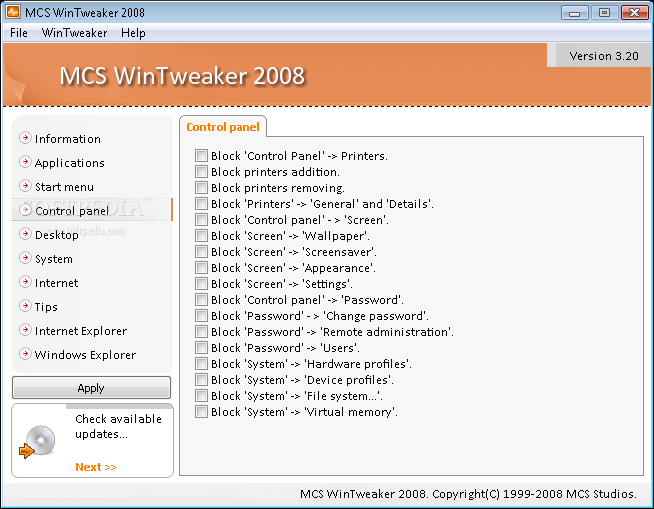Viewport: 654px width, 509px height.
Task: Click the CD update icon
Action: [37, 442]
